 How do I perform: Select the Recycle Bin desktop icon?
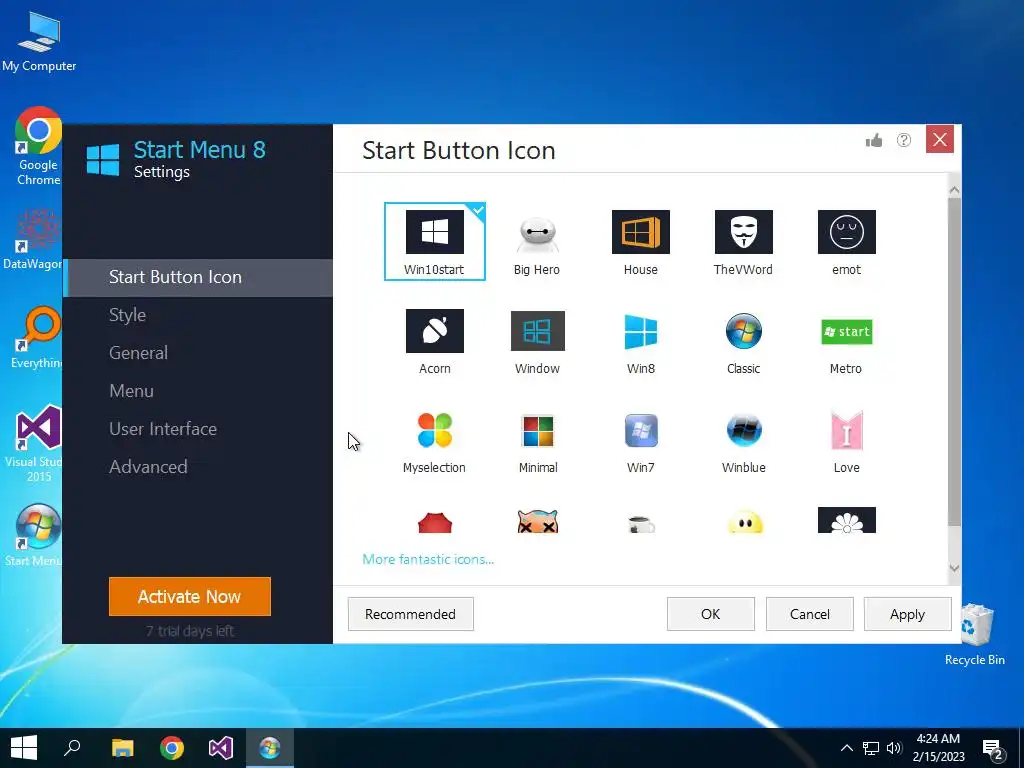coord(974,635)
